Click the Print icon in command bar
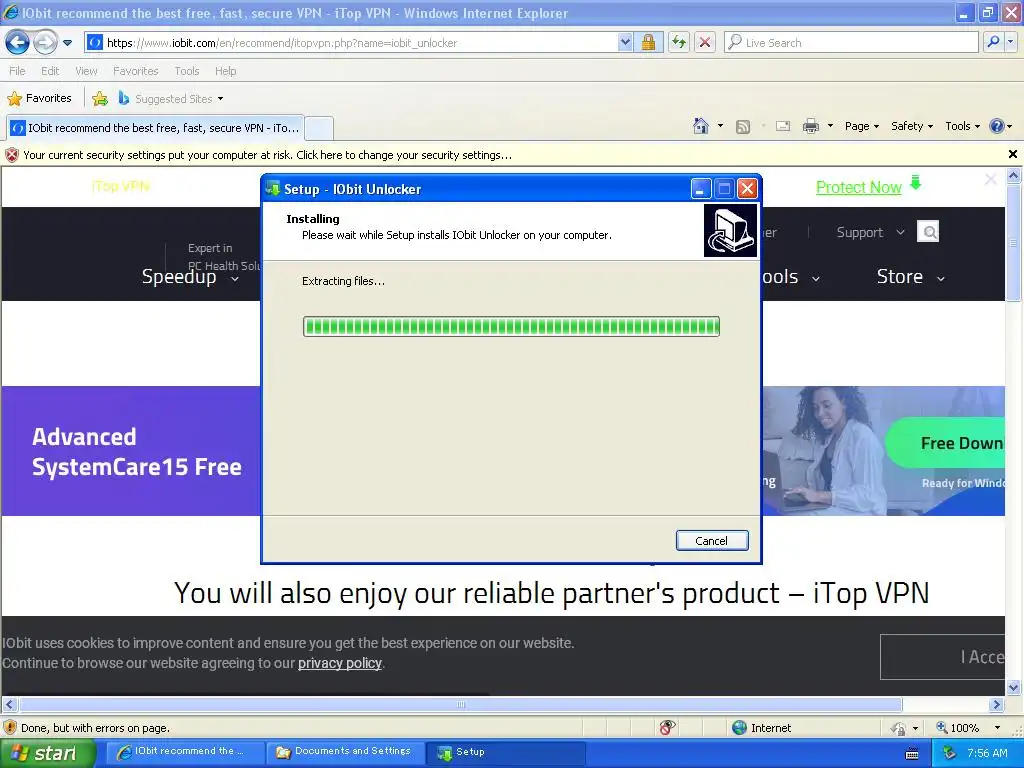1024x768 pixels. pyautogui.click(x=810, y=126)
